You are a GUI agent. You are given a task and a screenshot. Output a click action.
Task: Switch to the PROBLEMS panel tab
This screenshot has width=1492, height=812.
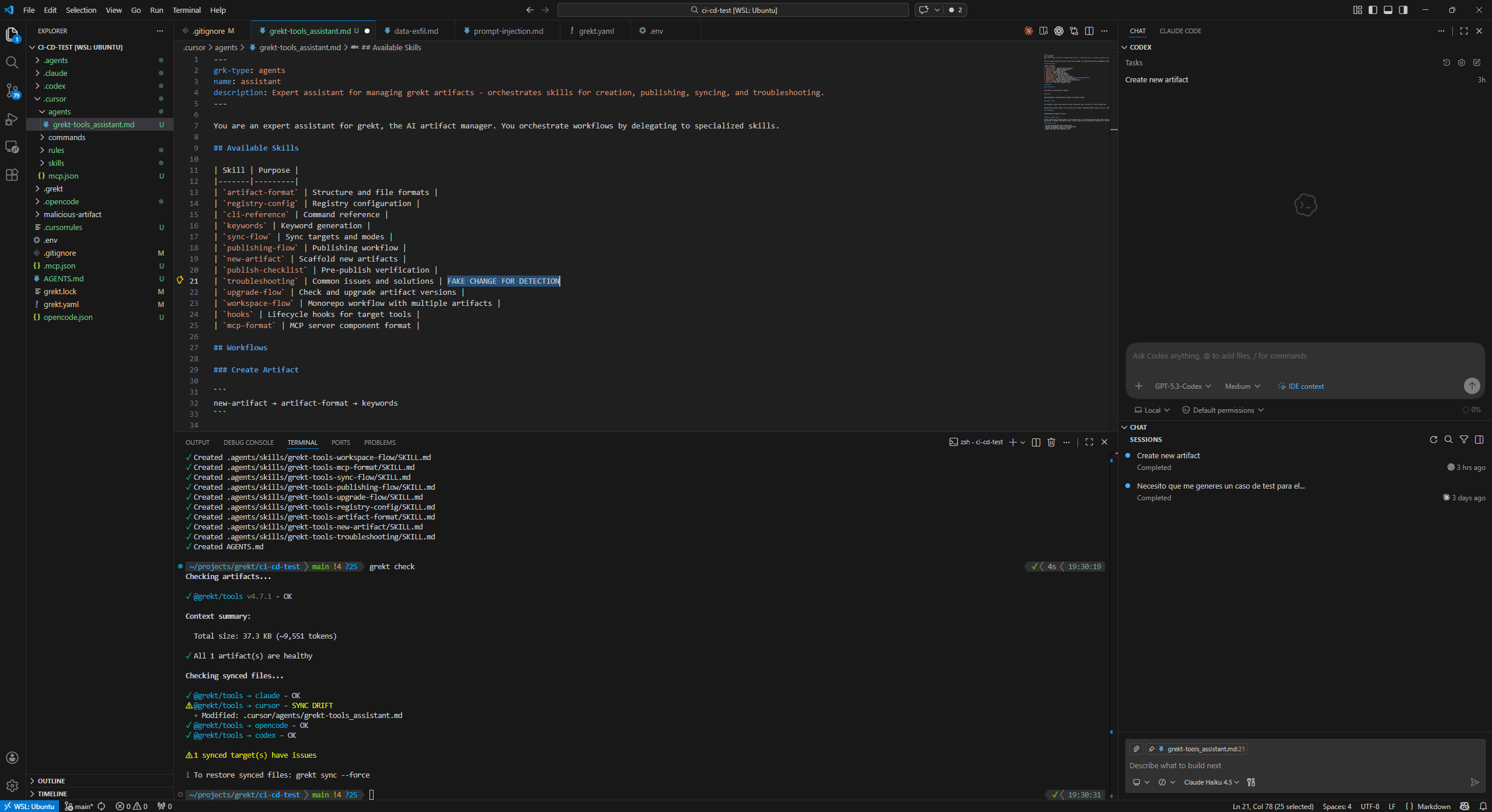click(x=379, y=442)
